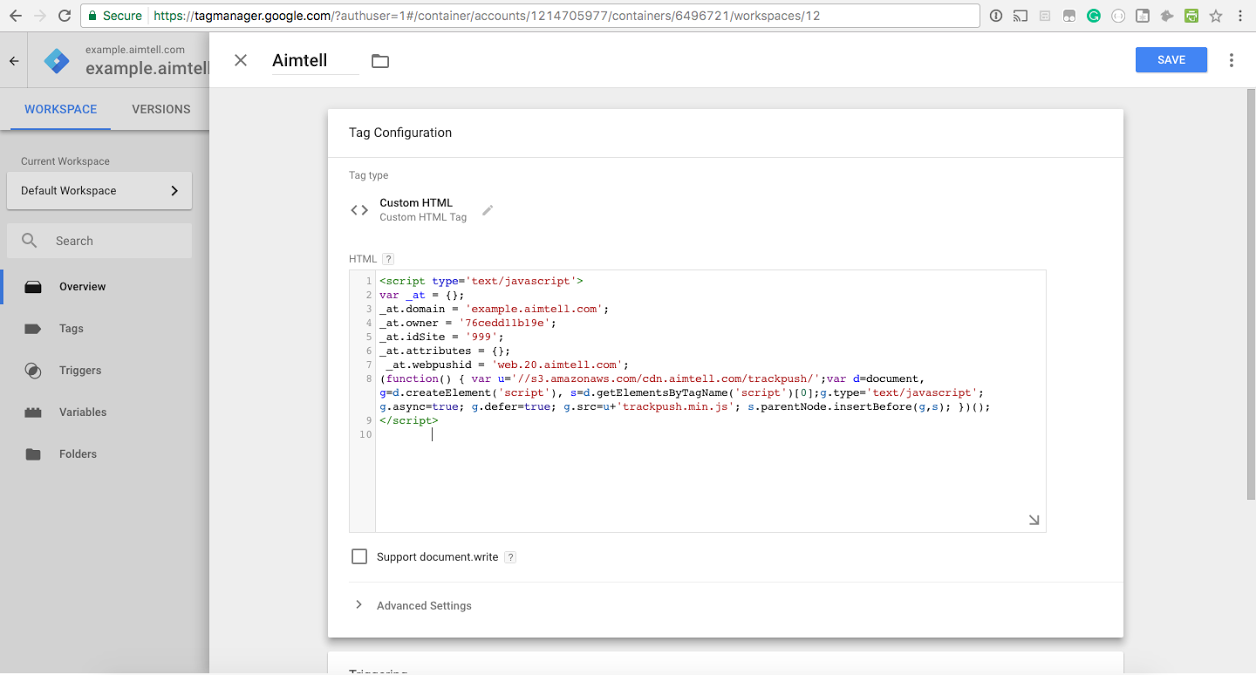Bookmark page with the star icon
The image size is (1256, 675).
coord(1216,16)
